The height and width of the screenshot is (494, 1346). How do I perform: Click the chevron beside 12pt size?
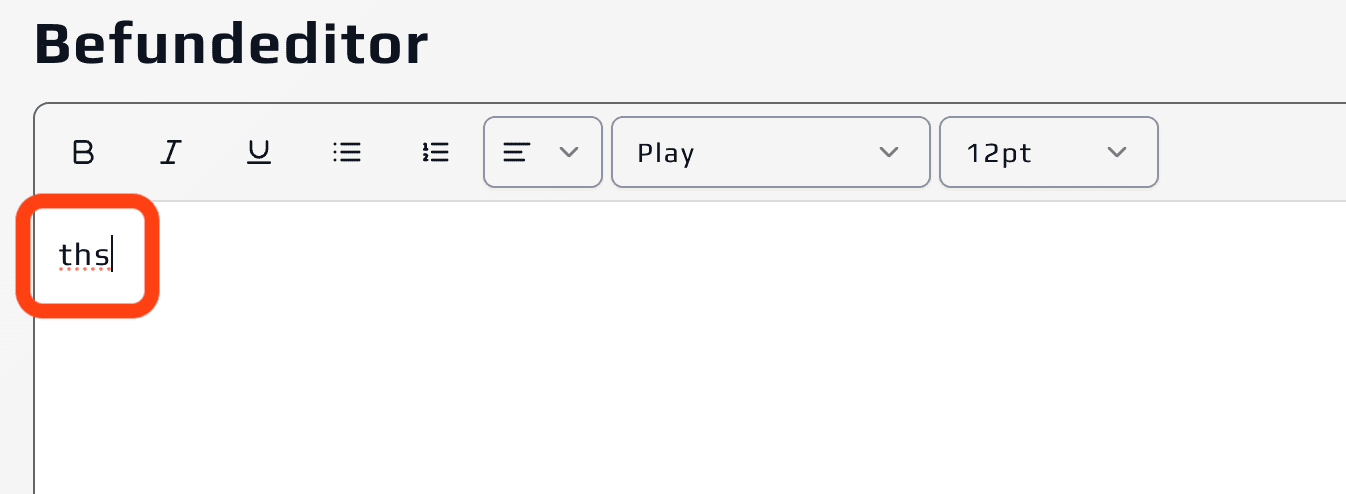1117,152
